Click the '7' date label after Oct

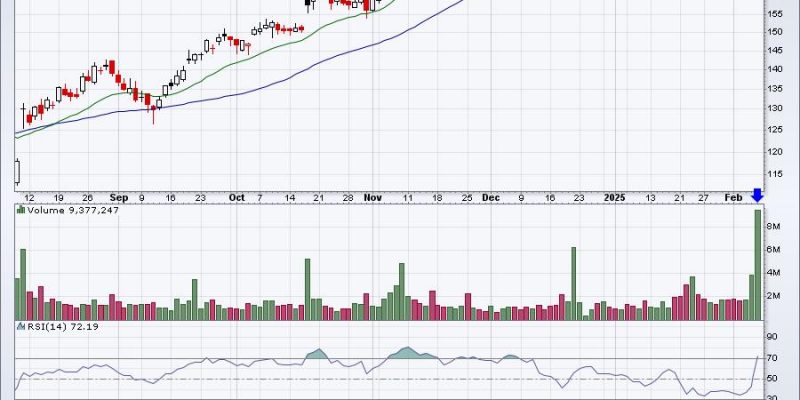pos(260,198)
